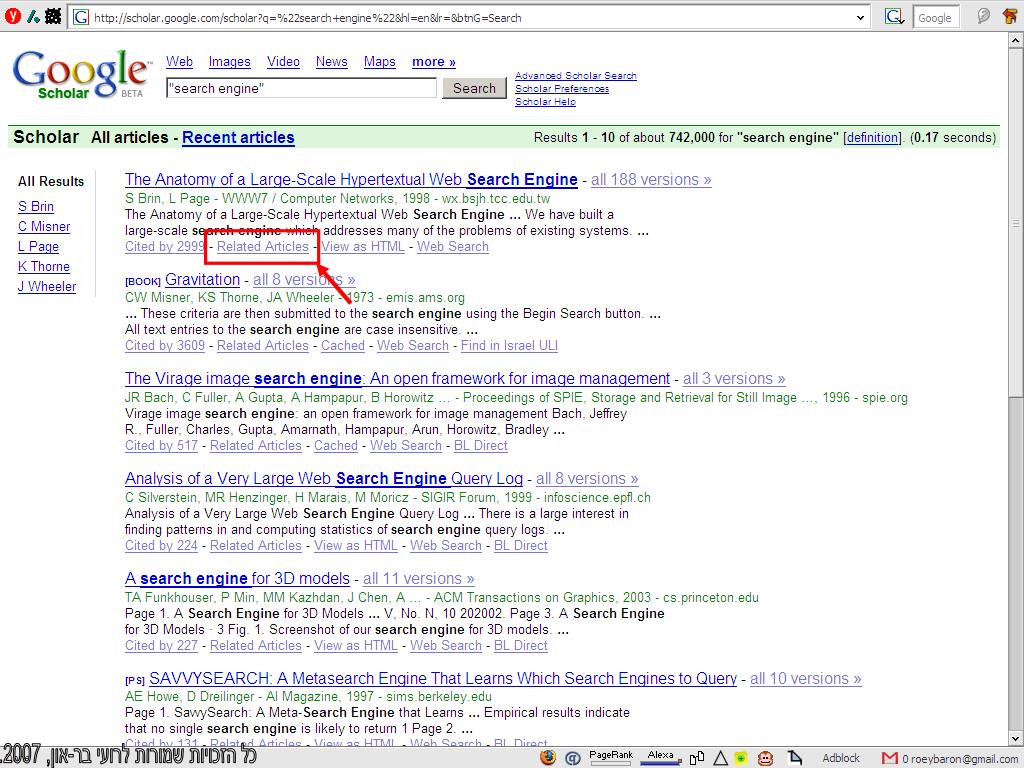Open 'Cited by 2999' link
1024x768 pixels.
[165, 247]
